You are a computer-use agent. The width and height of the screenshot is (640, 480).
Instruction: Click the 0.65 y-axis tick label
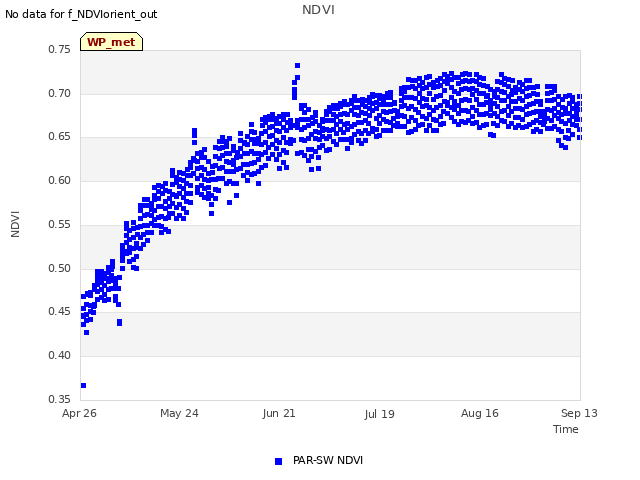tap(60, 136)
